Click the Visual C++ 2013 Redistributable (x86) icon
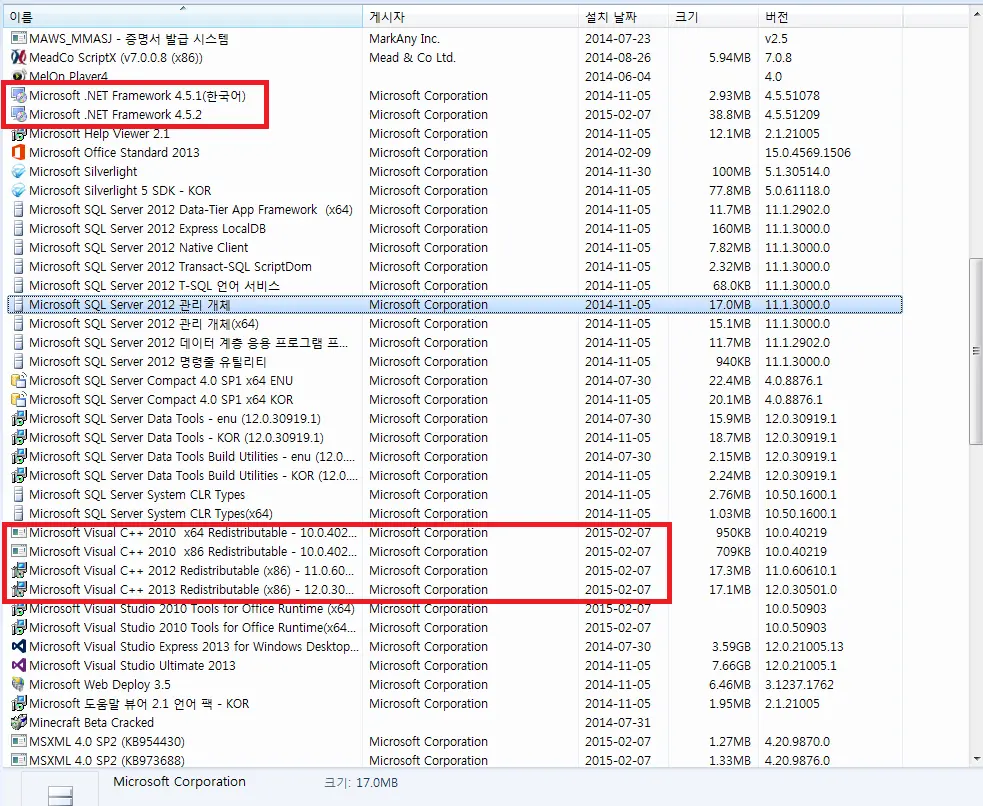This screenshot has width=983, height=806. [x=19, y=589]
